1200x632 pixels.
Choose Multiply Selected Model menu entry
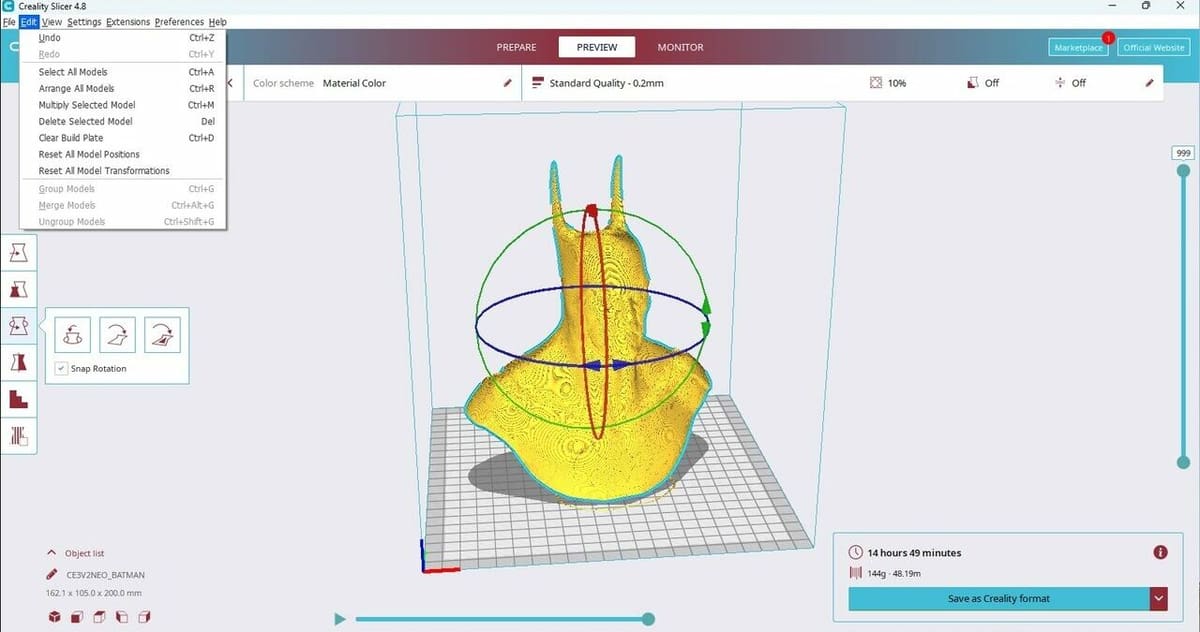[125, 105]
